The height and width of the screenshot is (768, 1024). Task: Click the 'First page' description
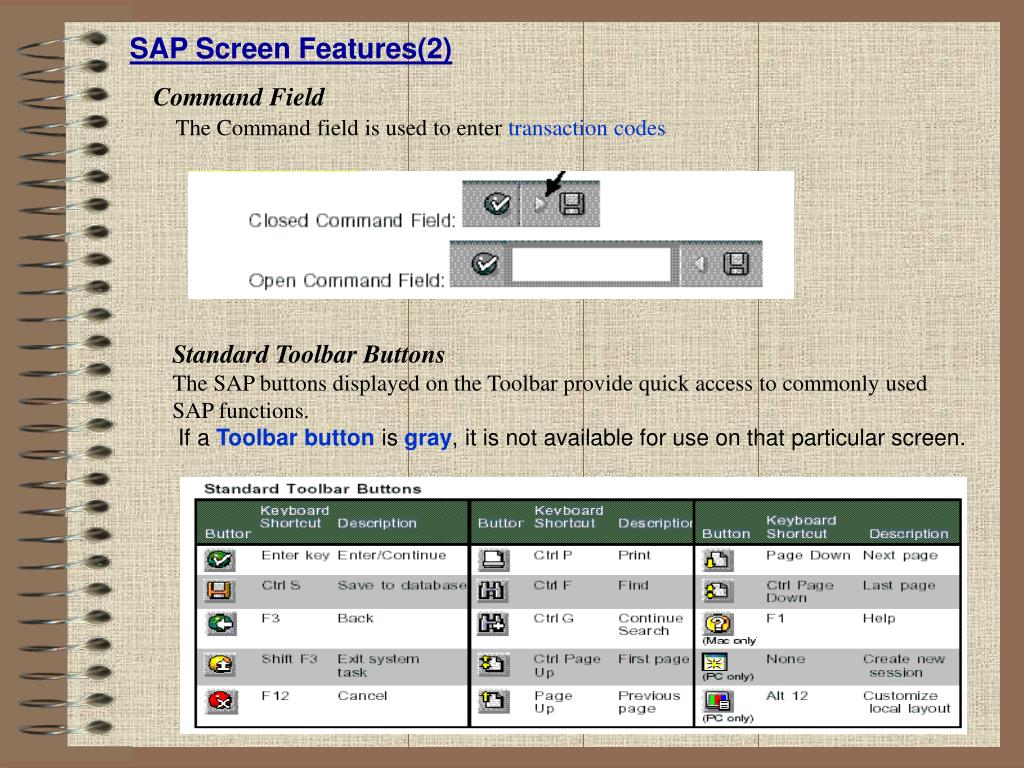654,659
